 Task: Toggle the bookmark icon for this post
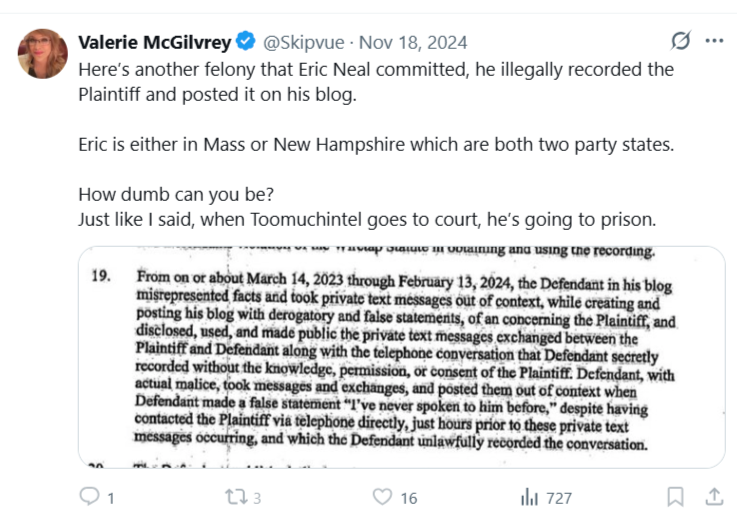[x=676, y=496]
